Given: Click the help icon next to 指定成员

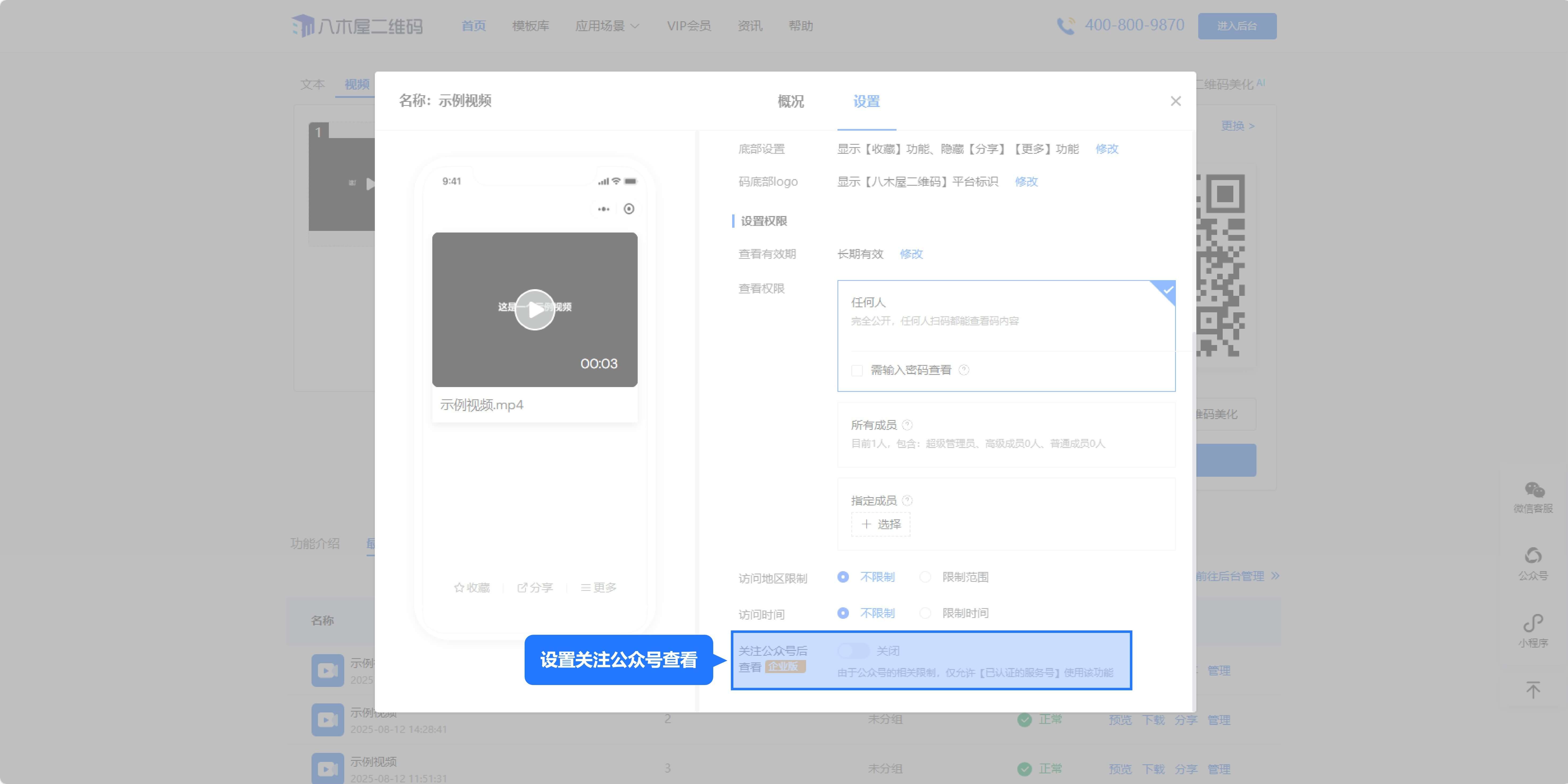Looking at the screenshot, I should click(907, 500).
